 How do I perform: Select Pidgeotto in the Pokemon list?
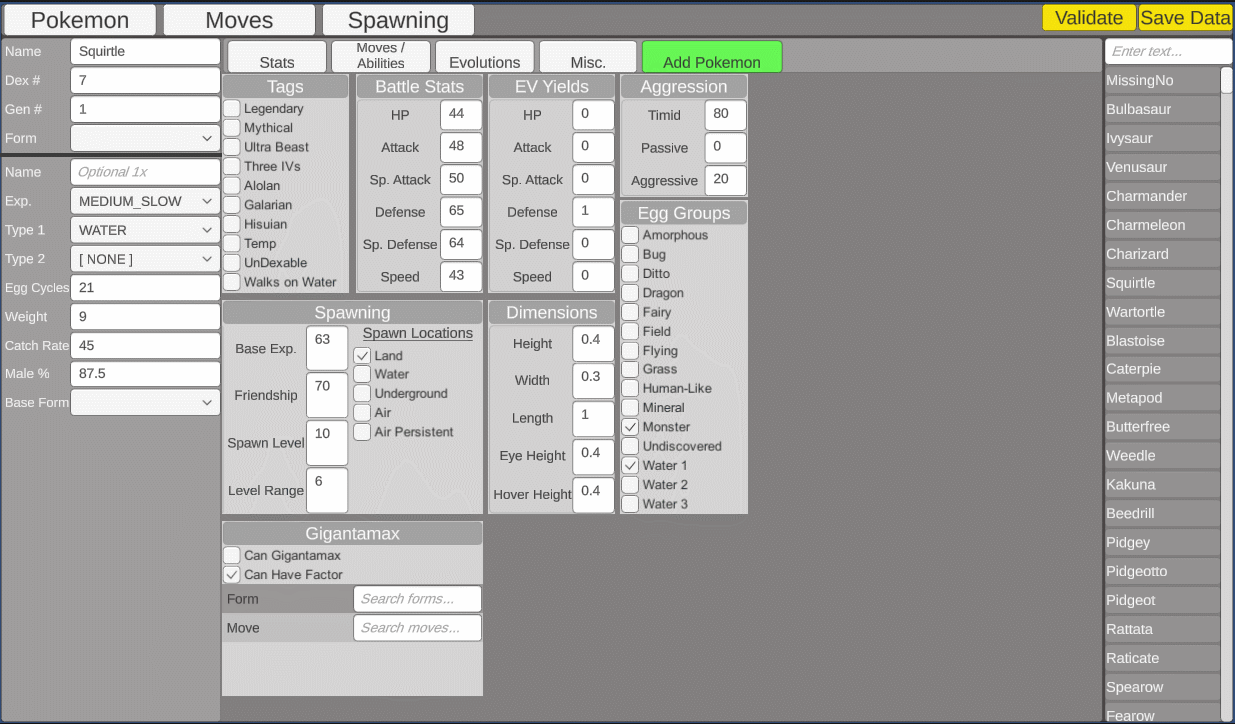pyautogui.click(x=1161, y=572)
